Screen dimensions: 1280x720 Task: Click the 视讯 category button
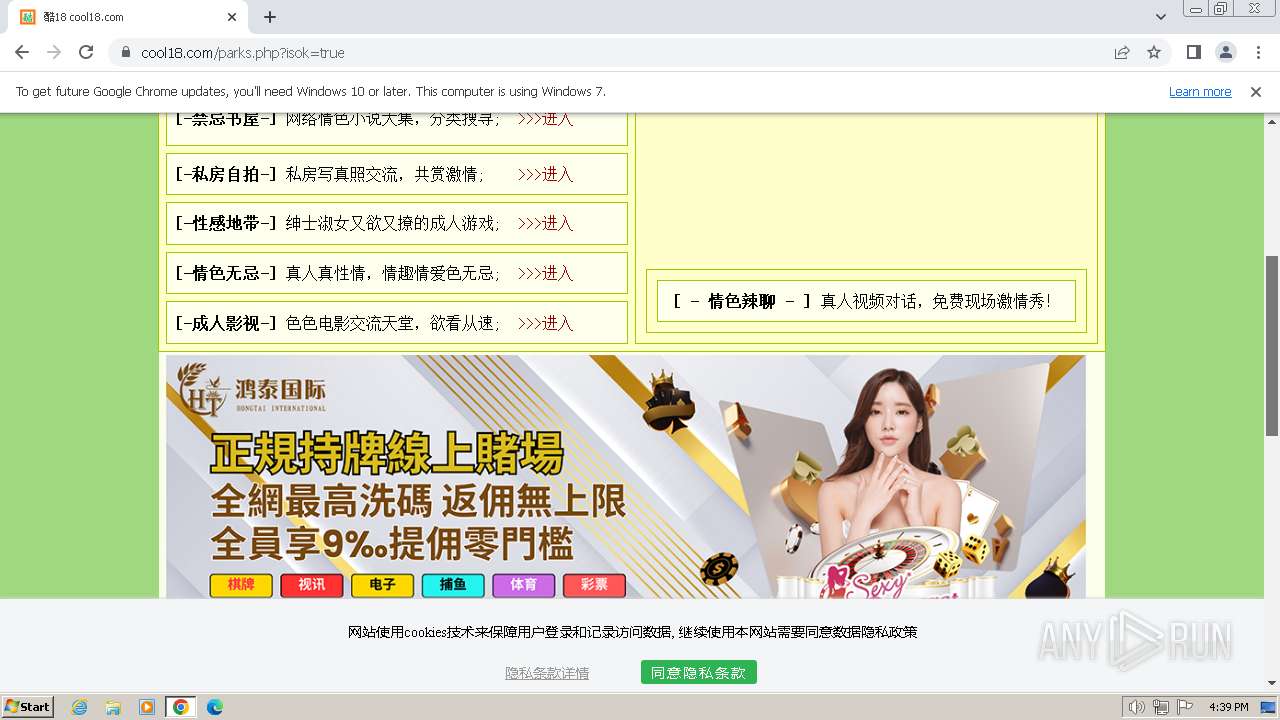click(x=312, y=585)
